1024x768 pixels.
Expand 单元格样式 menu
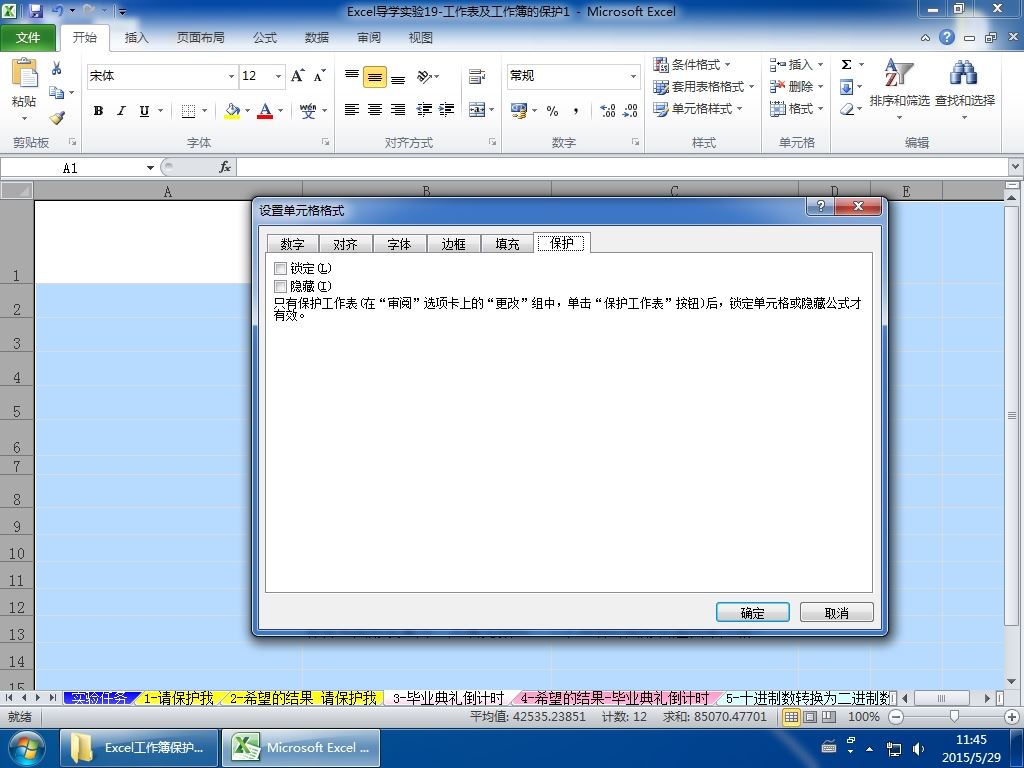pyautogui.click(x=698, y=109)
